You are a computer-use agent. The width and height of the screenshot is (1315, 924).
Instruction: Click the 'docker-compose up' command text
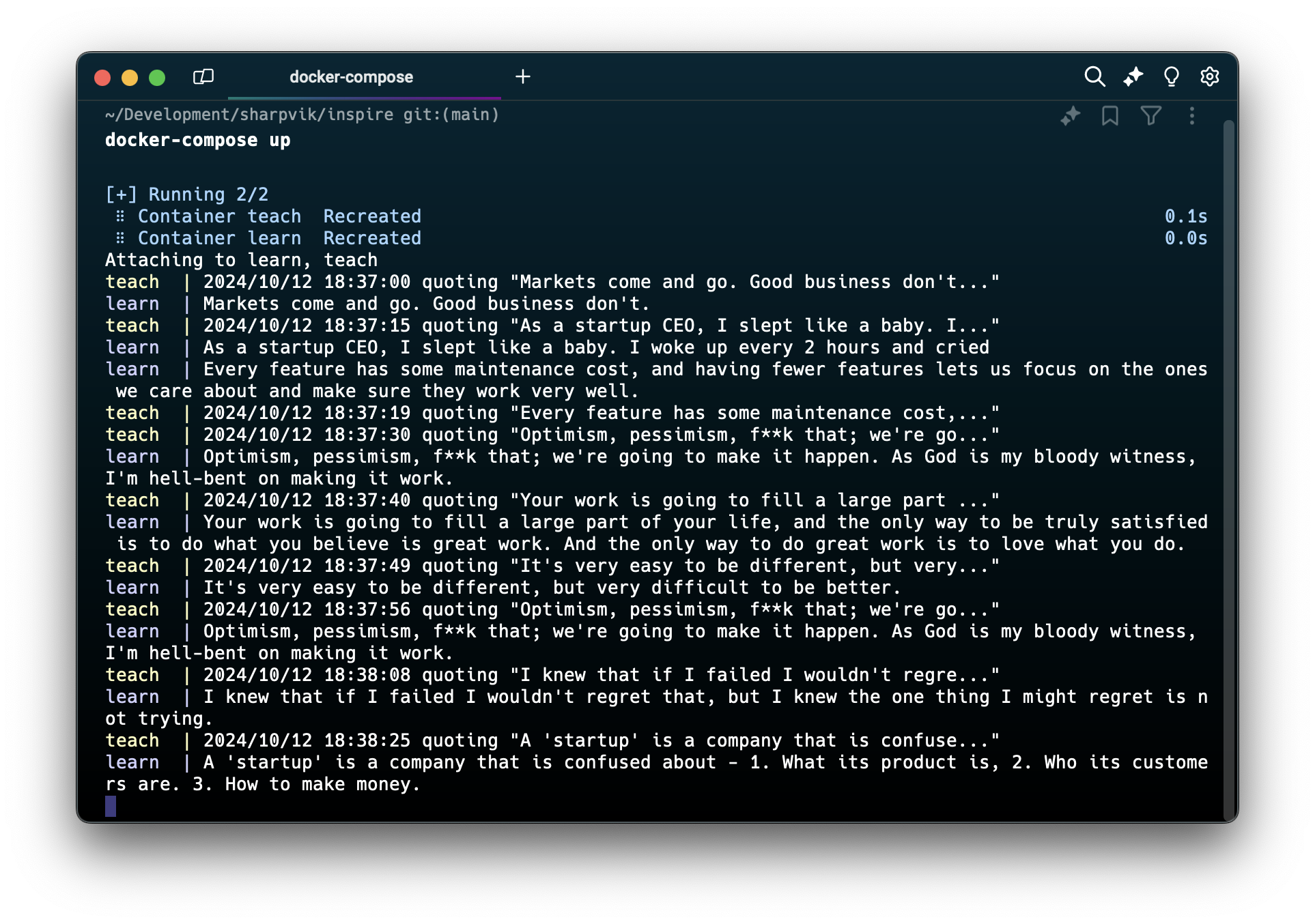(198, 140)
